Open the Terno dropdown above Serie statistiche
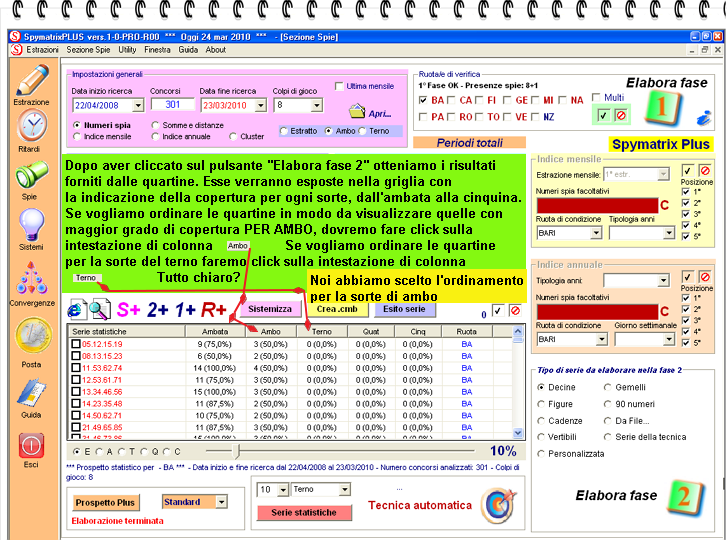This screenshot has width=727, height=540. point(344,489)
